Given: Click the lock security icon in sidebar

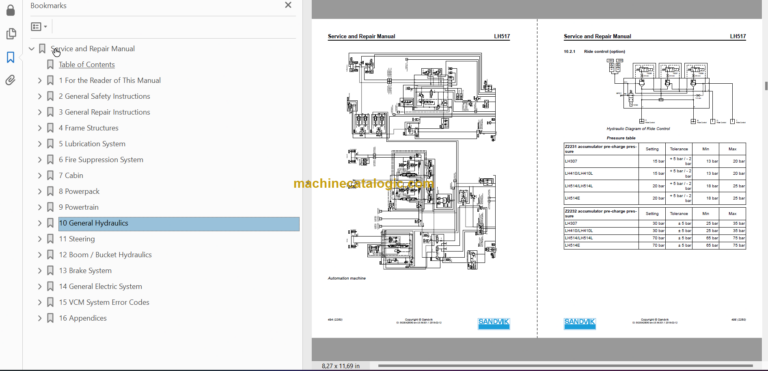Looking at the screenshot, I should [10, 10].
